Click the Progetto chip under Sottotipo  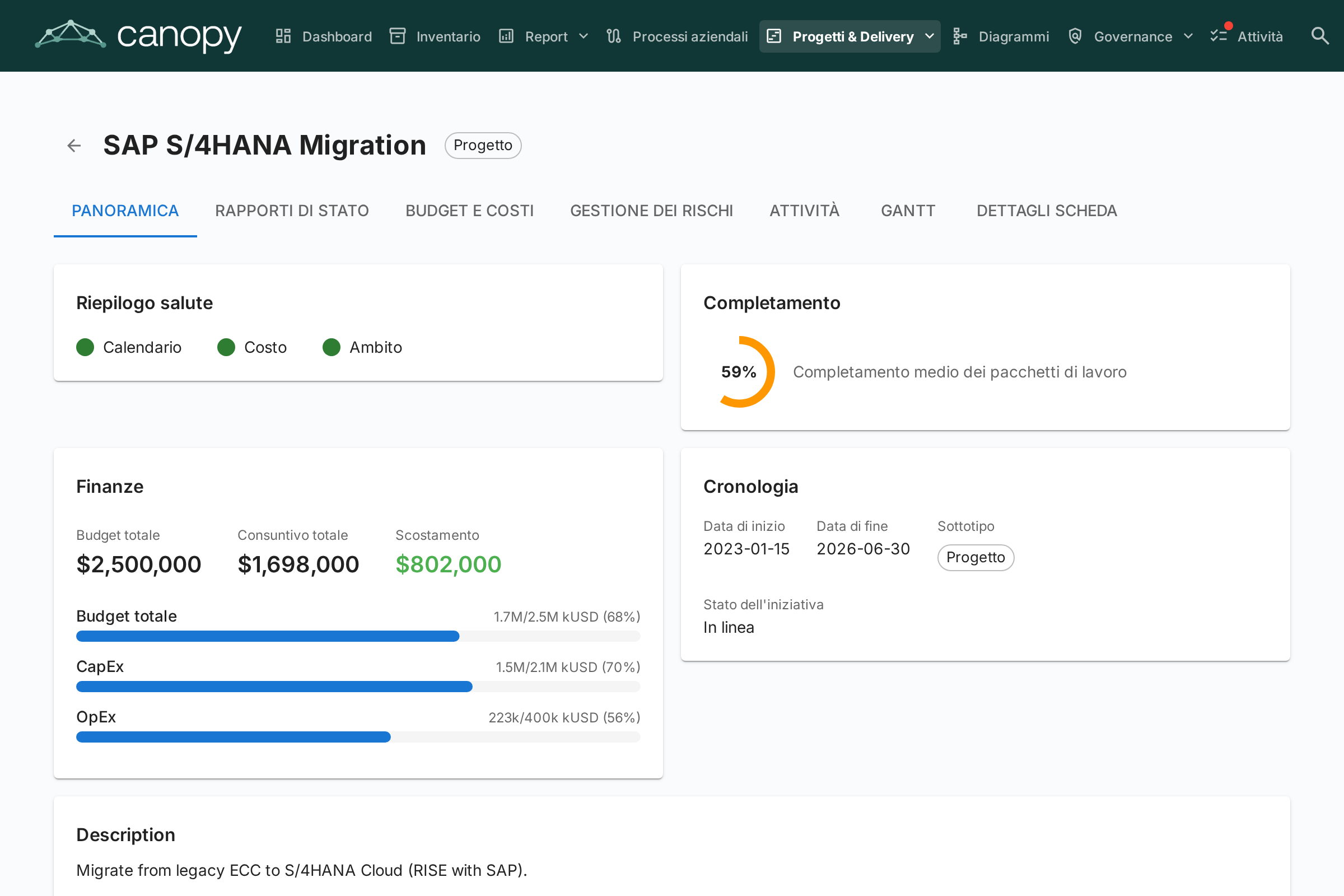tap(976, 558)
